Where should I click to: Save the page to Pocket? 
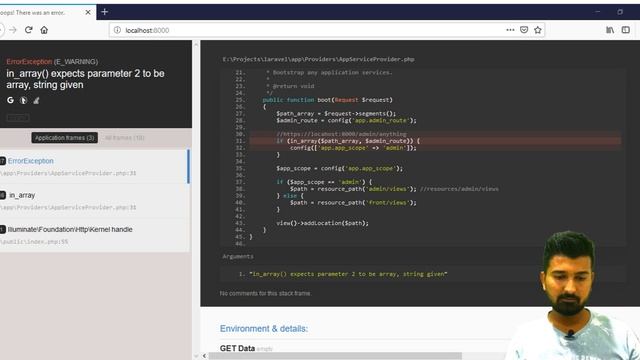(x=524, y=30)
